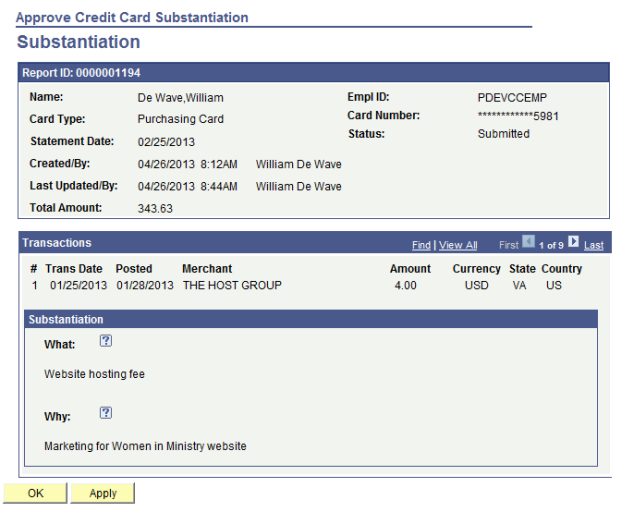The width and height of the screenshot is (620, 510).
Task: Select the 'Website hosting fee' text
Action: click(95, 374)
